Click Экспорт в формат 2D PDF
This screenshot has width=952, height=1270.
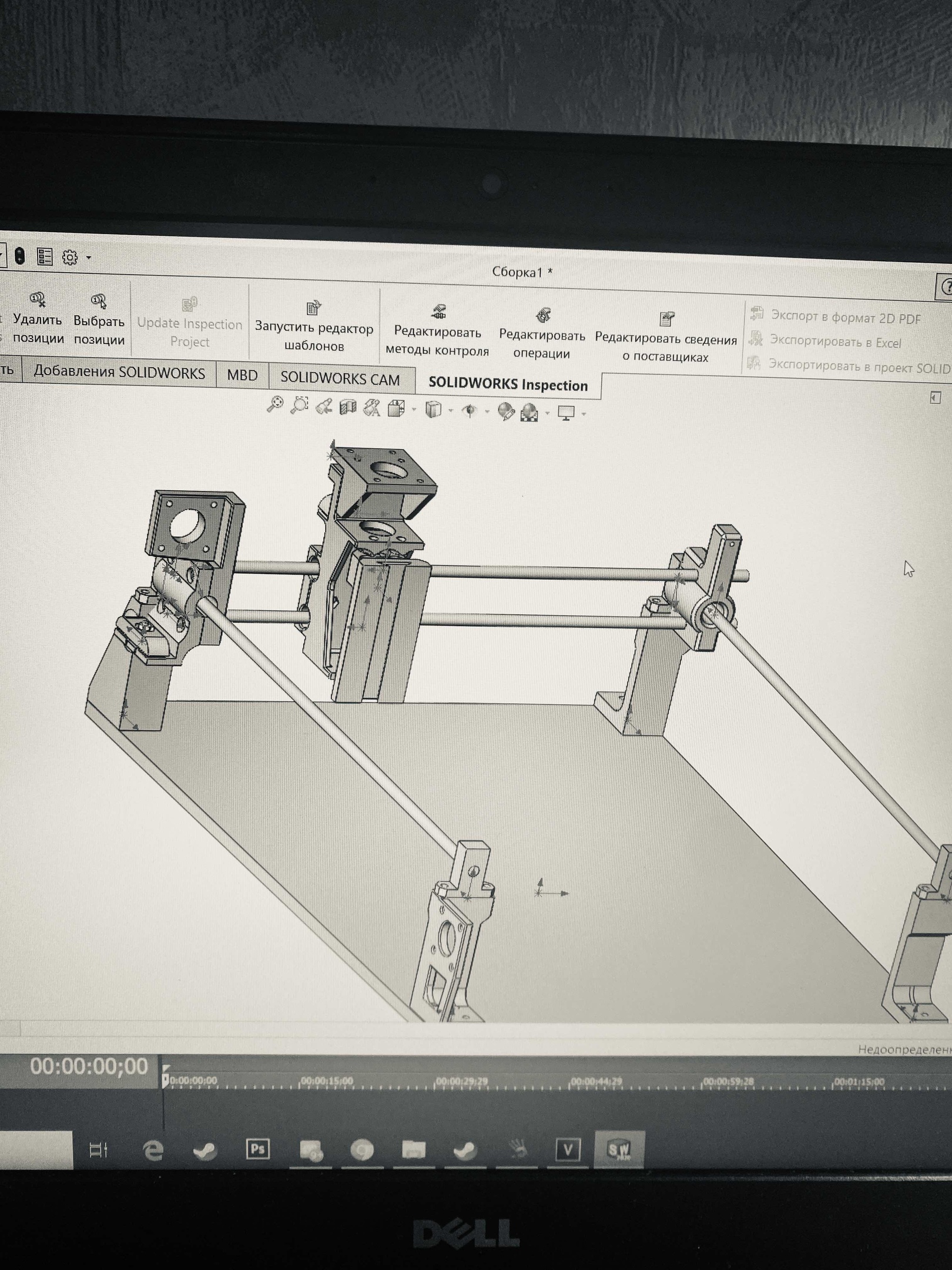click(x=835, y=316)
